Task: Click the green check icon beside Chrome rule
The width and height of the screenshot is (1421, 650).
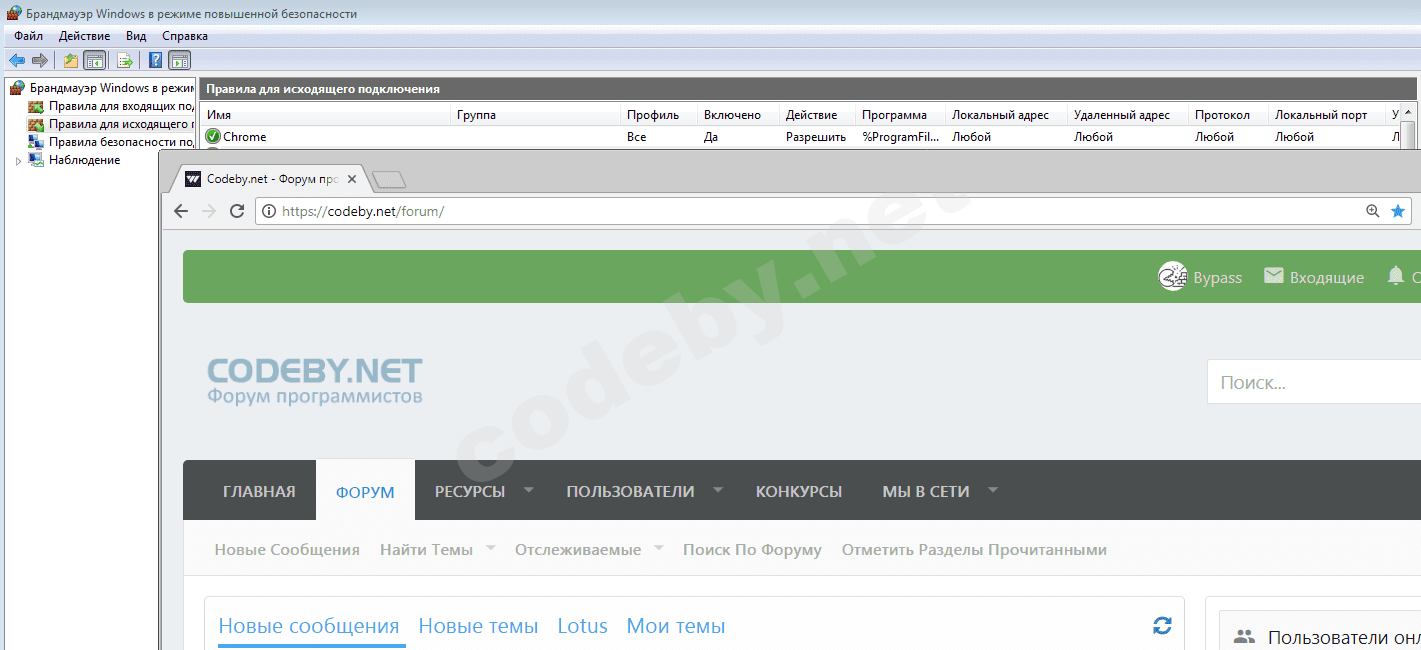Action: [x=213, y=137]
